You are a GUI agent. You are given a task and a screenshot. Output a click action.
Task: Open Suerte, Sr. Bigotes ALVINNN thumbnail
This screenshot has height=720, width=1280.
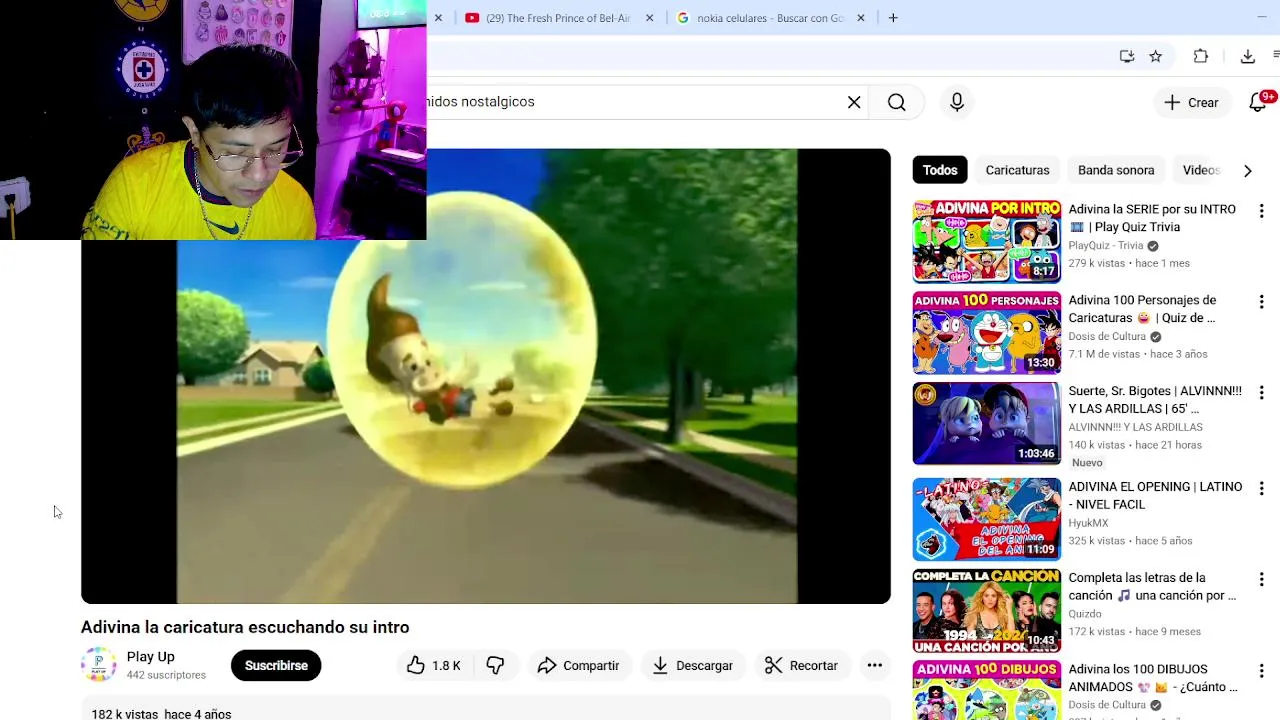pyautogui.click(x=987, y=423)
